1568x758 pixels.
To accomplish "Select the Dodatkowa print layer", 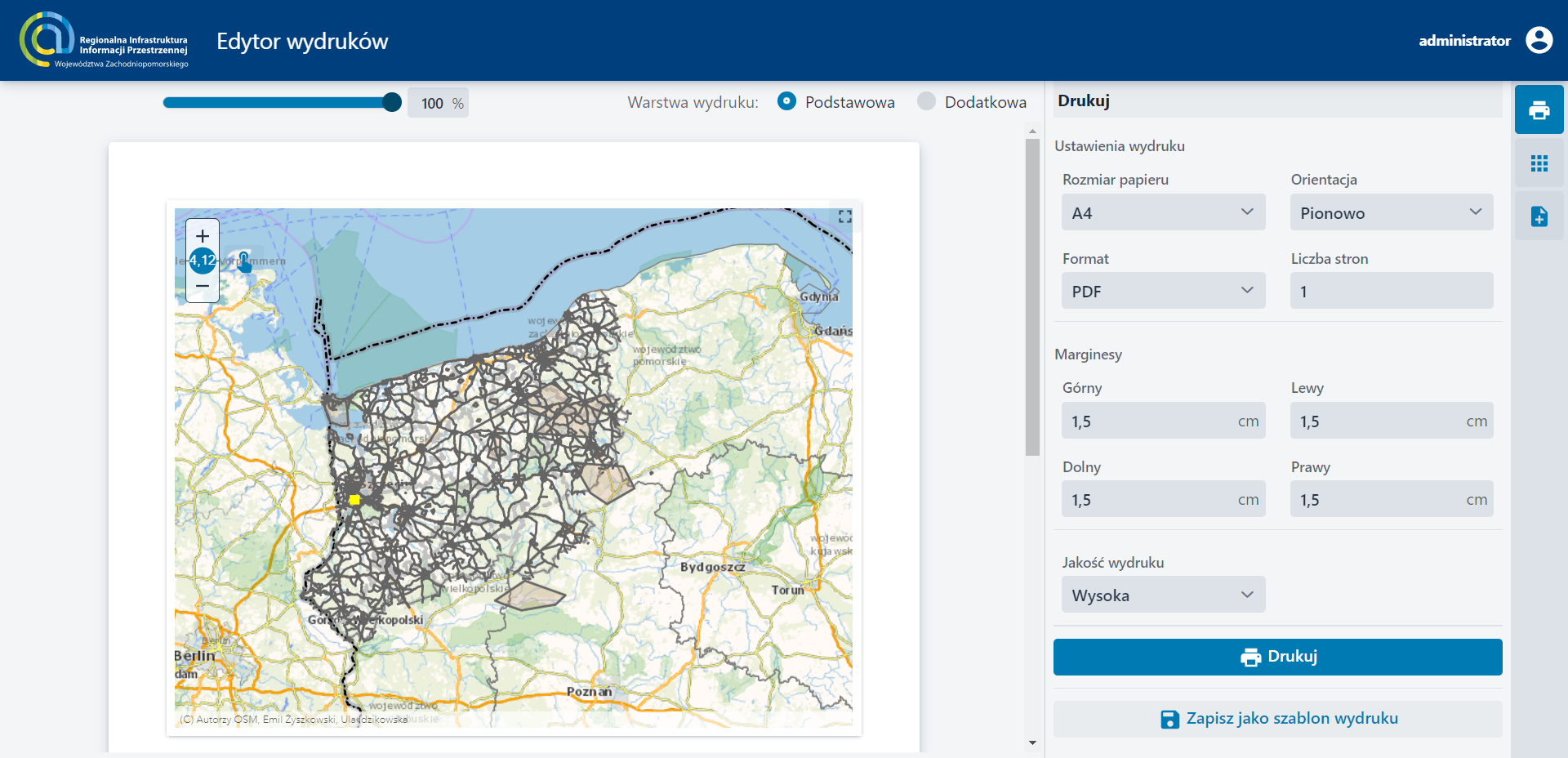I will point(926,101).
